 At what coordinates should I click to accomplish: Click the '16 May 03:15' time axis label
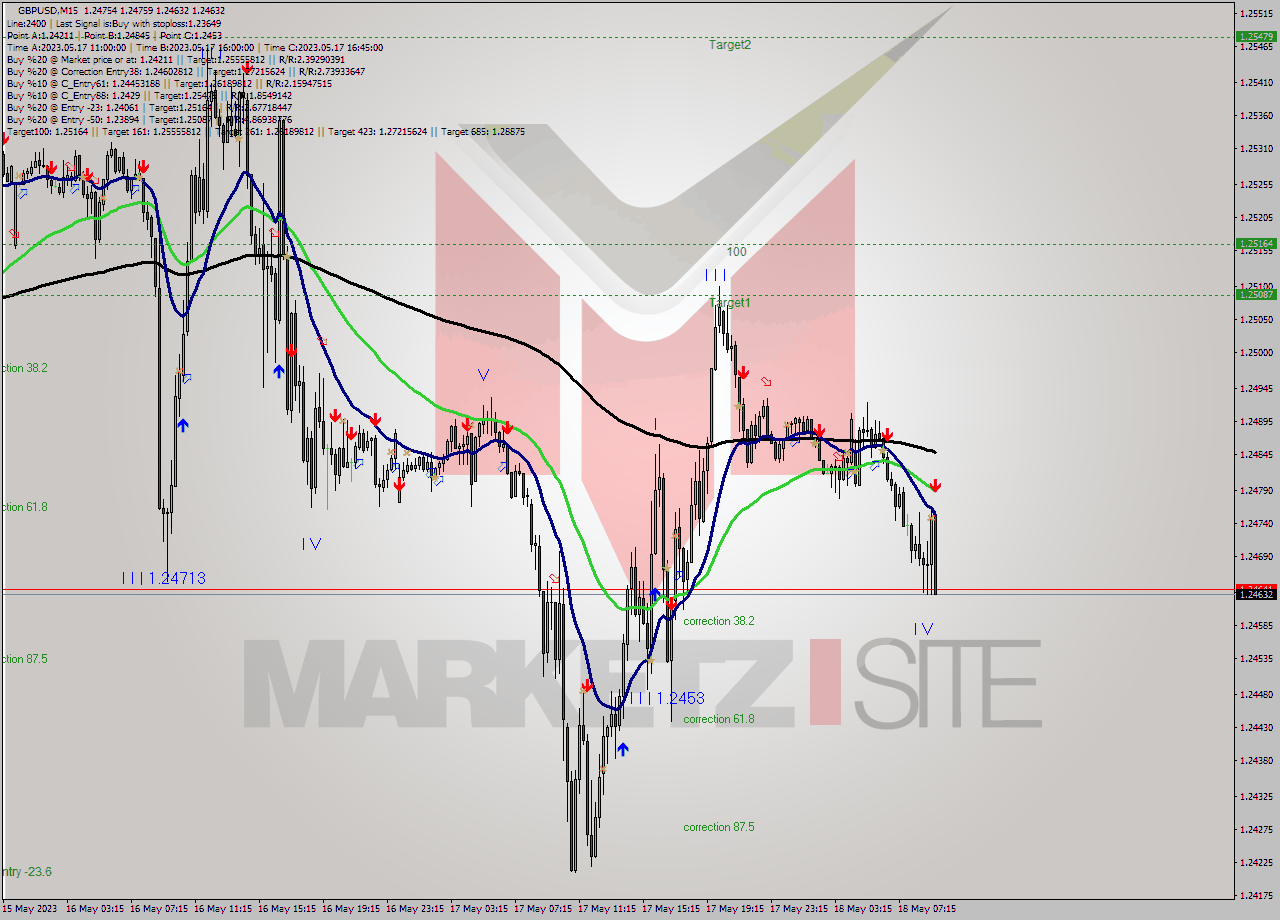(x=95, y=909)
